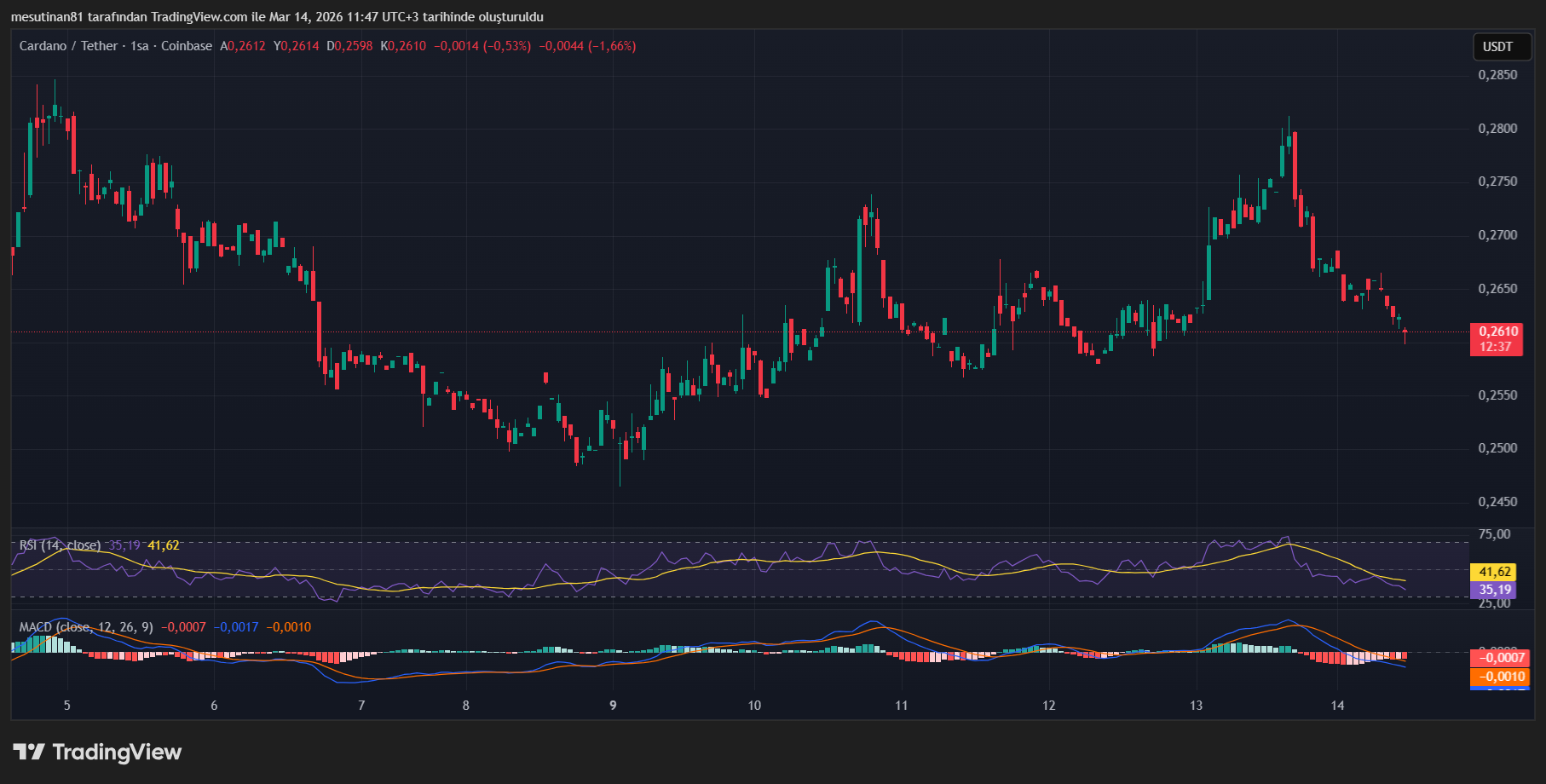
Task: Click the purple 35,19 RSI value tag
Action: click(1495, 590)
